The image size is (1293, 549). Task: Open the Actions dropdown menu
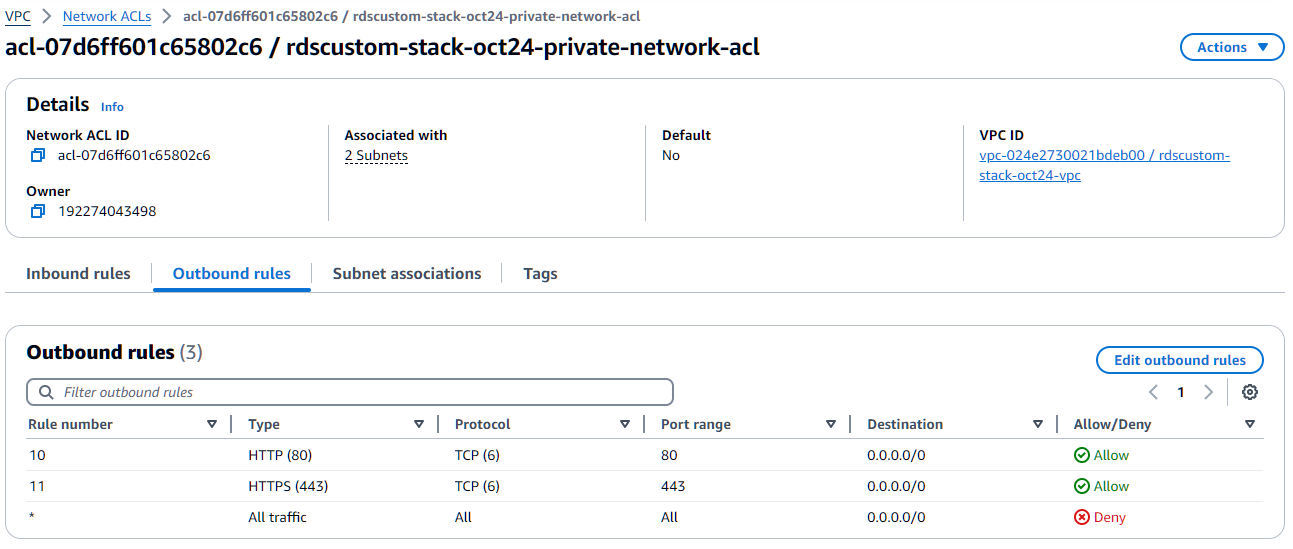coord(1231,47)
